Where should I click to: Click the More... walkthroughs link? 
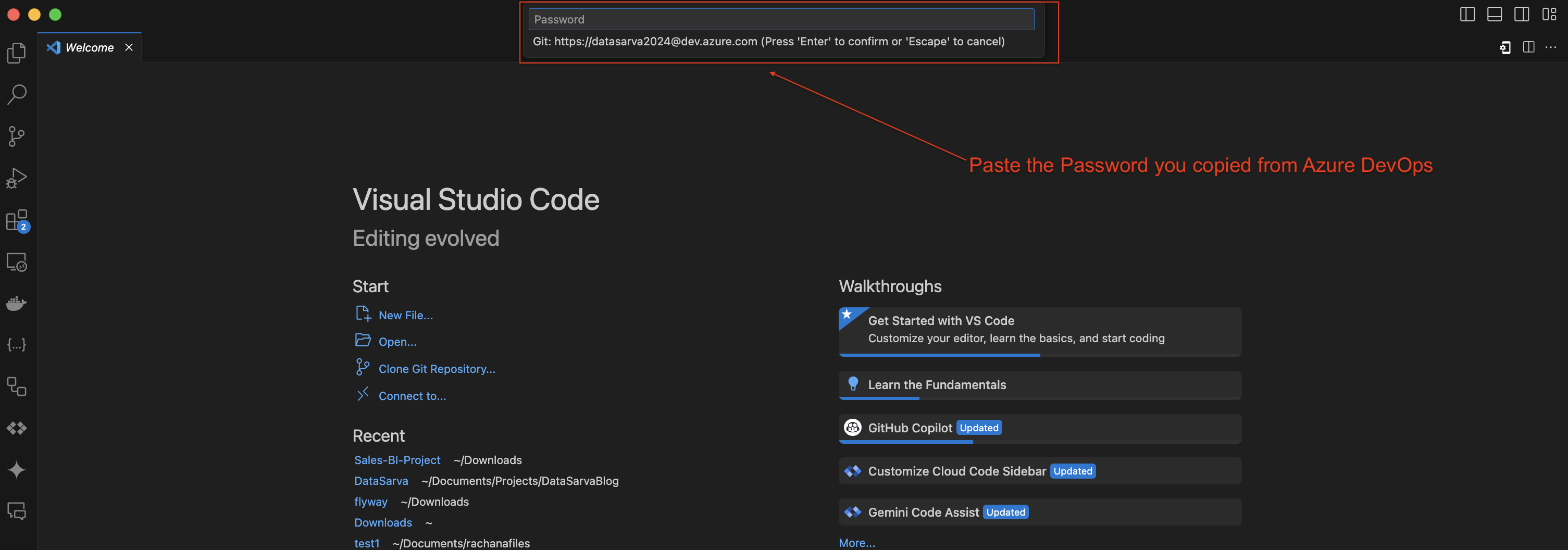point(856,543)
